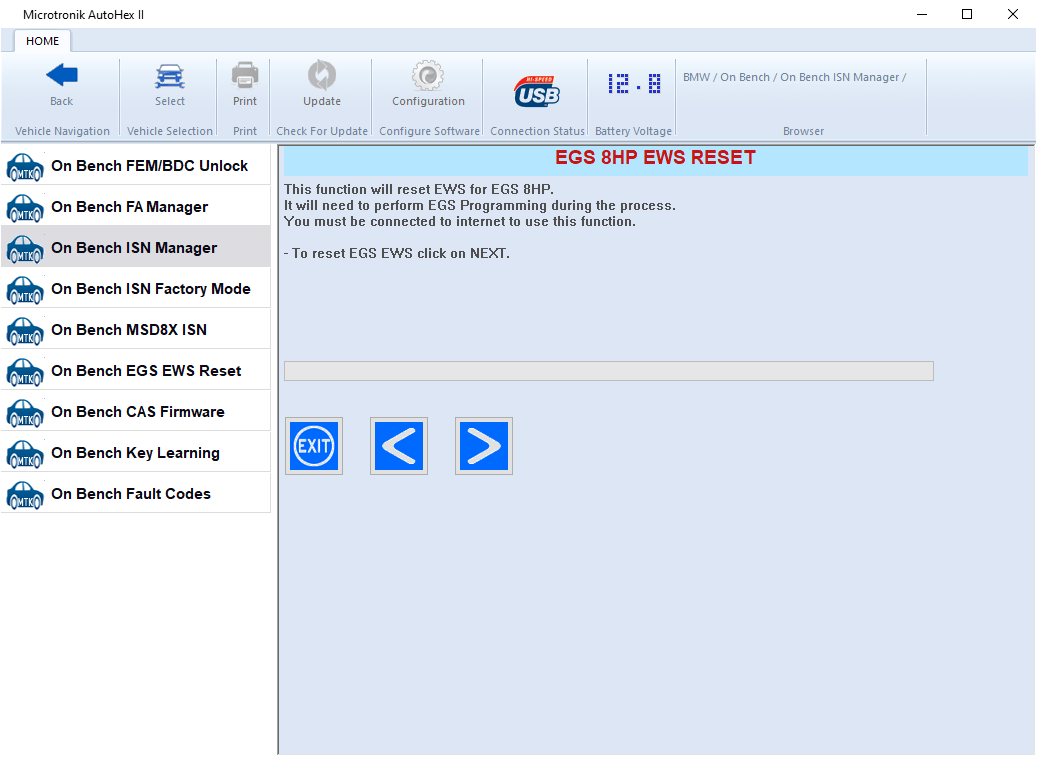Click car icon beside FA Manager
The width and height of the screenshot is (1037, 757).
(x=25, y=208)
